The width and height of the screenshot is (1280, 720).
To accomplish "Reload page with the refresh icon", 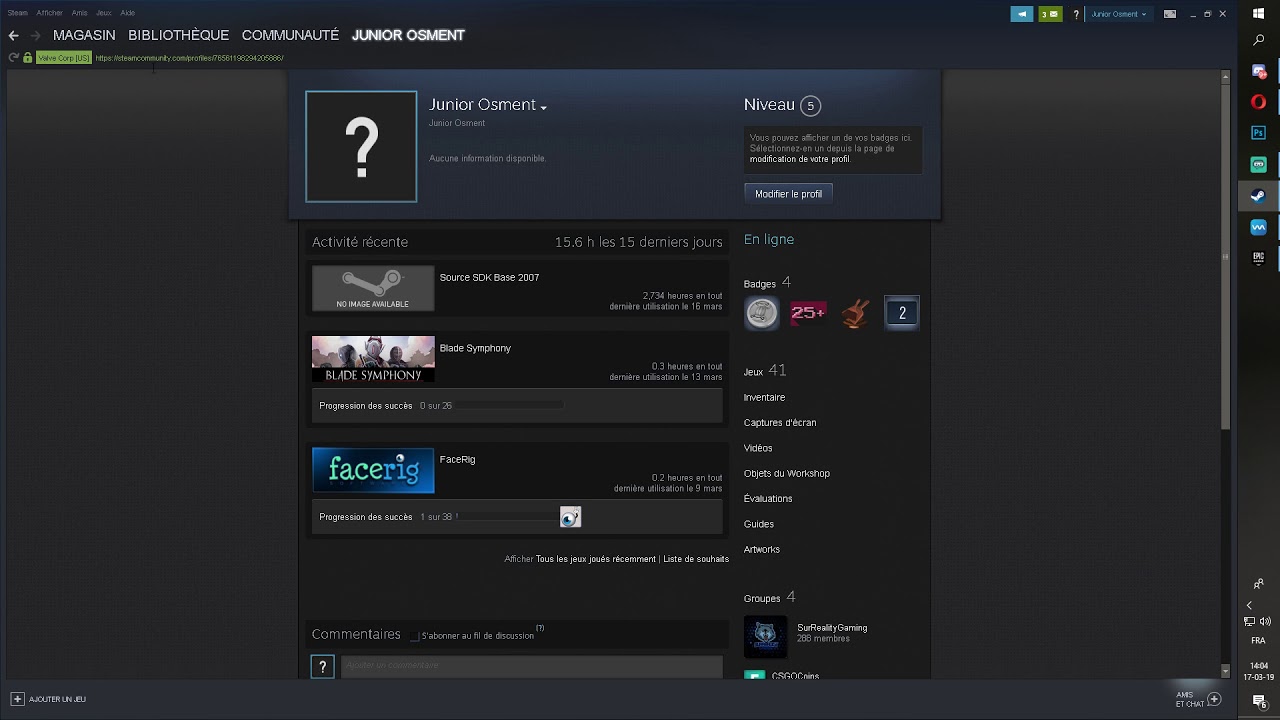I will (x=13, y=58).
